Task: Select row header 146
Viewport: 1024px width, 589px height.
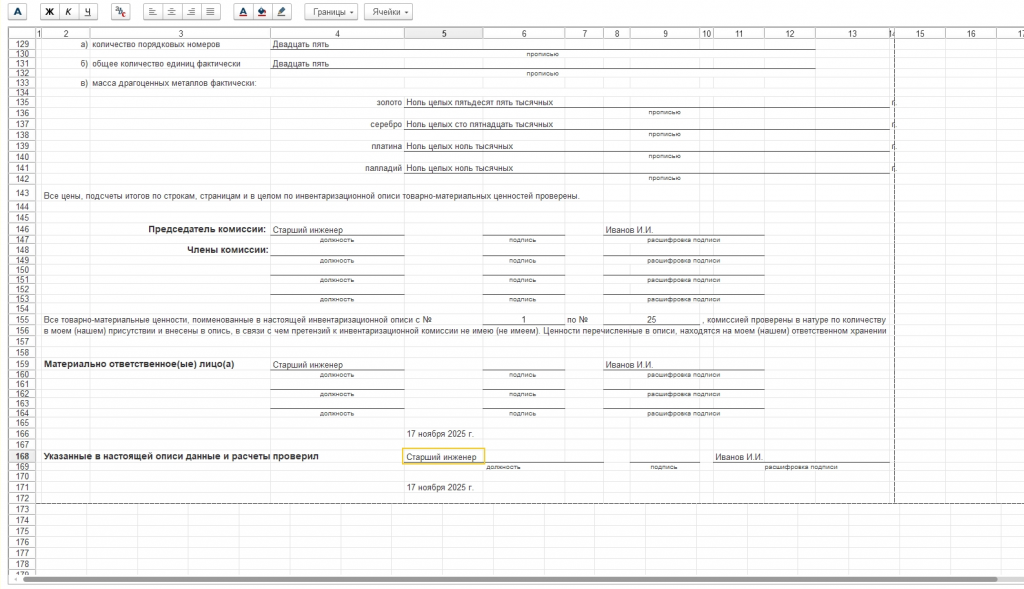Action: tap(23, 229)
